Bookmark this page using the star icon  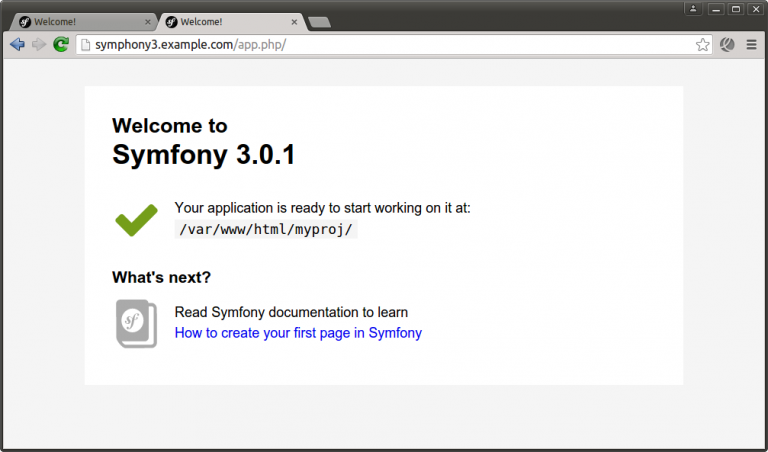pos(703,44)
